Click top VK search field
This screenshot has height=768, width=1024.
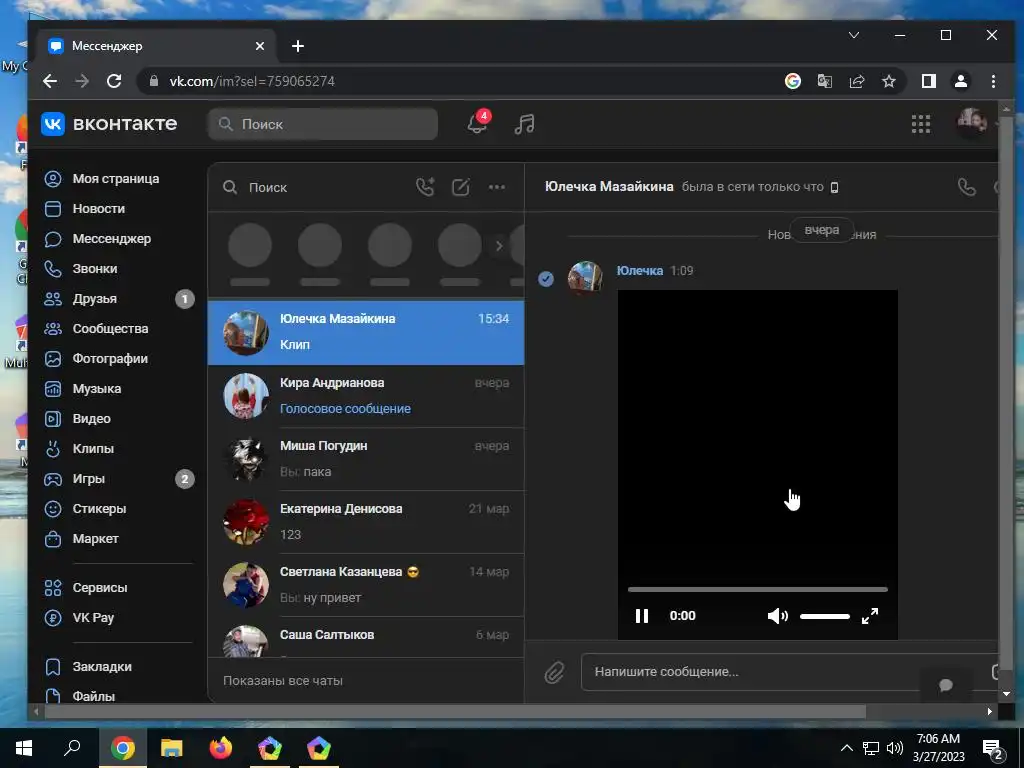(323, 124)
